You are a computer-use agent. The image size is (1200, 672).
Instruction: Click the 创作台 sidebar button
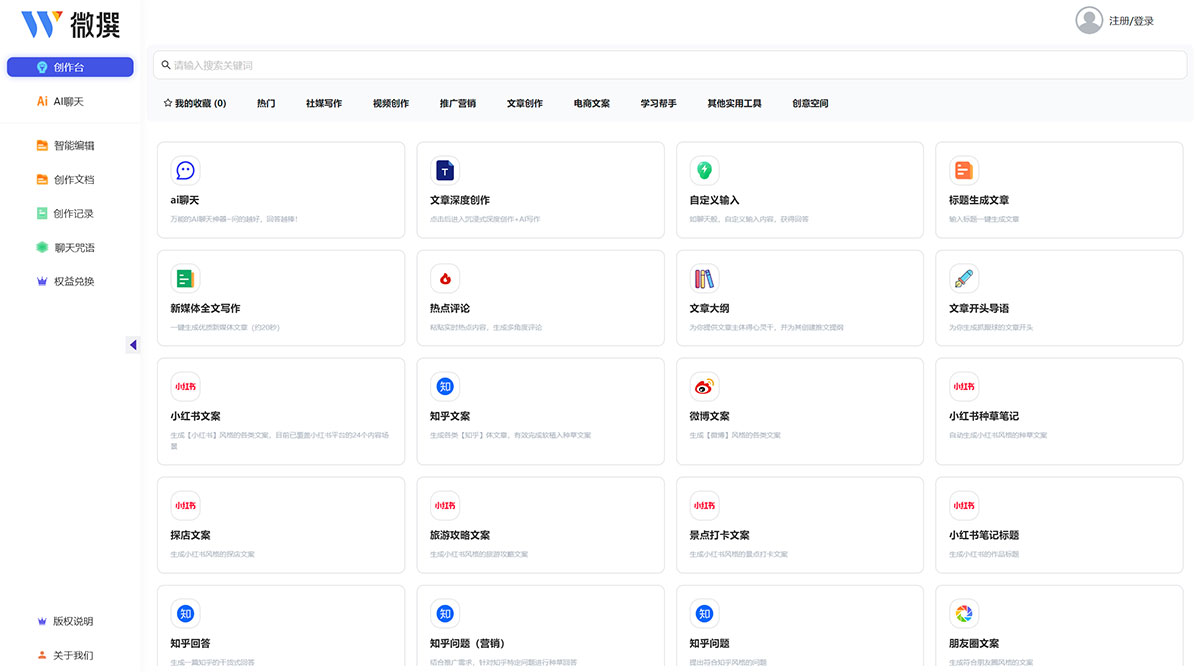tap(70, 67)
